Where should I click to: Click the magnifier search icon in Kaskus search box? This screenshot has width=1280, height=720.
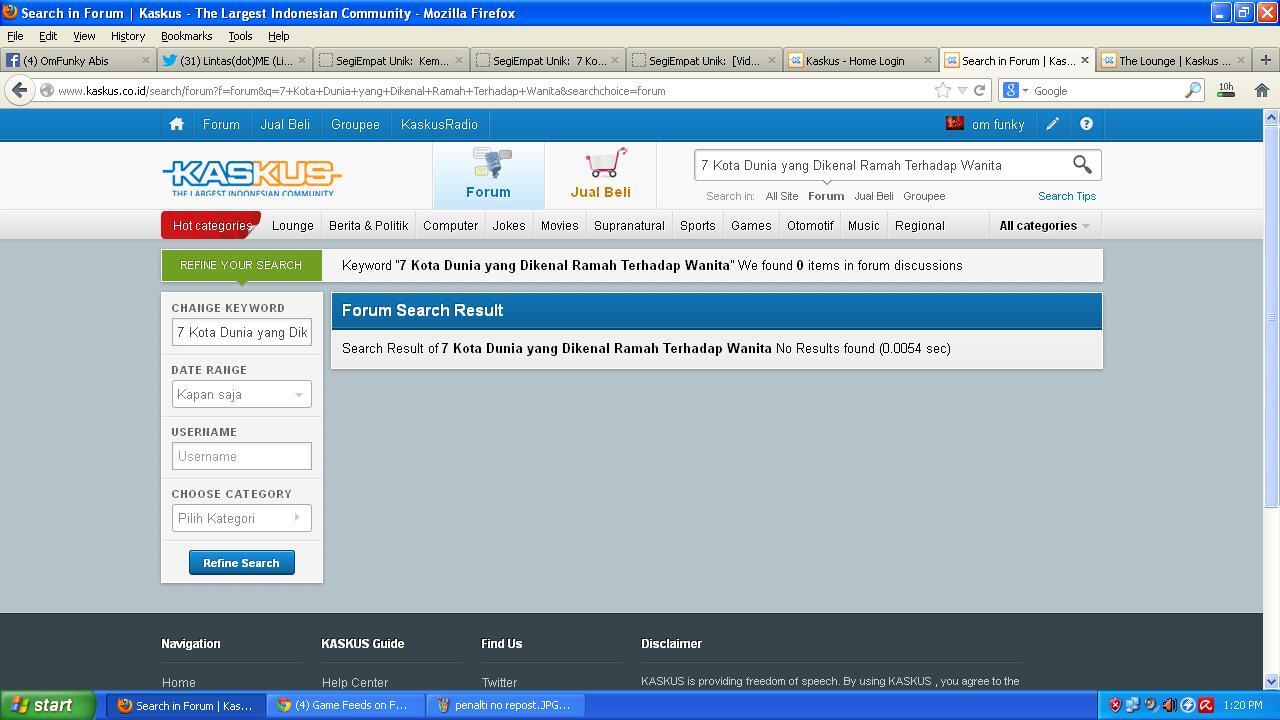point(1082,164)
